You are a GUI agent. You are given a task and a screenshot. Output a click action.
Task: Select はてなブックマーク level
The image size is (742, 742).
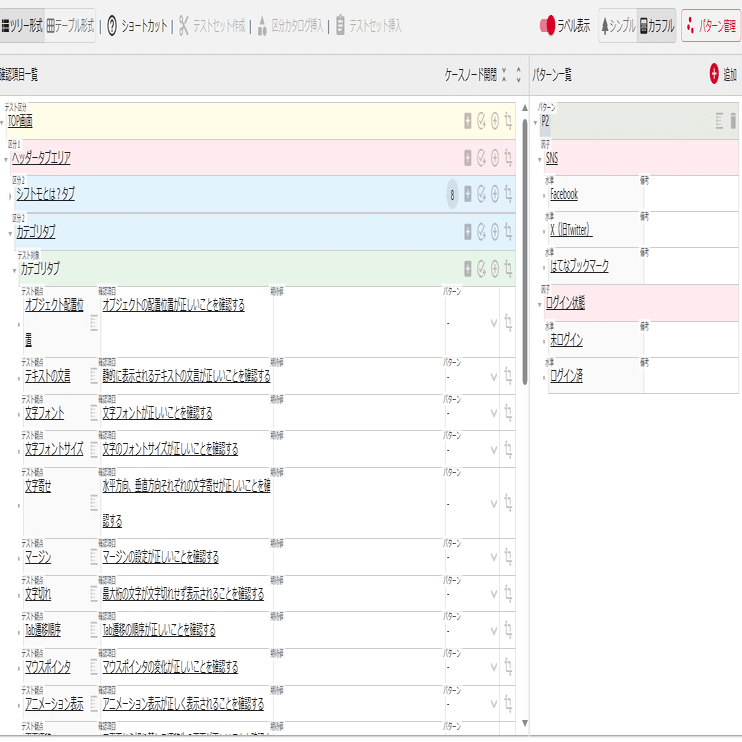click(579, 266)
